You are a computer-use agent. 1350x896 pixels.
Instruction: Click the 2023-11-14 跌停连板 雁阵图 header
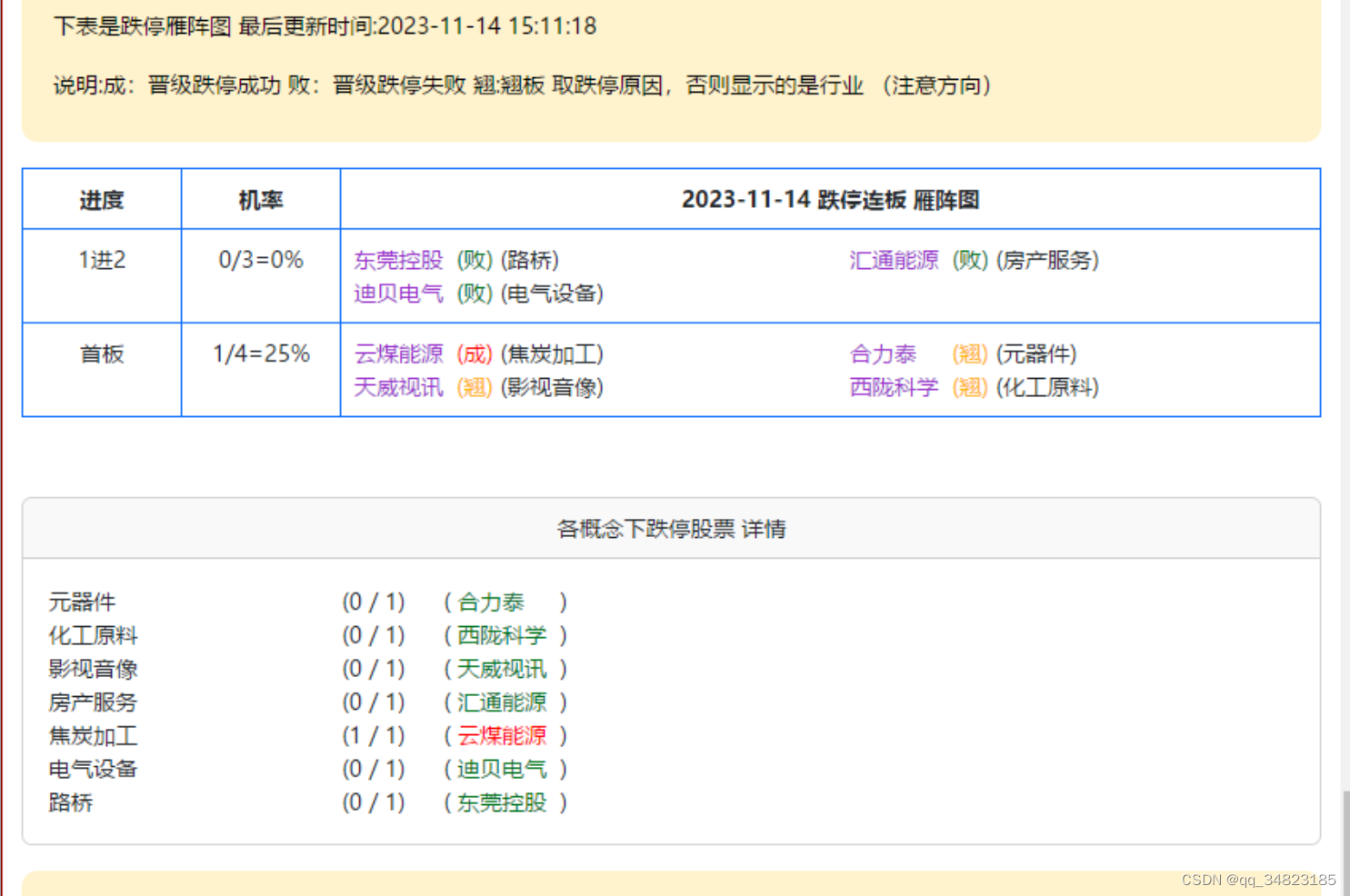[x=830, y=200]
